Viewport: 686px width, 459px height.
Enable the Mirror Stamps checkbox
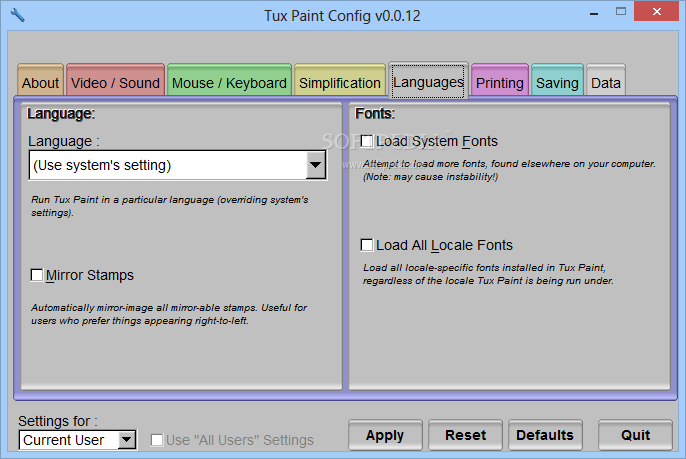(x=37, y=275)
